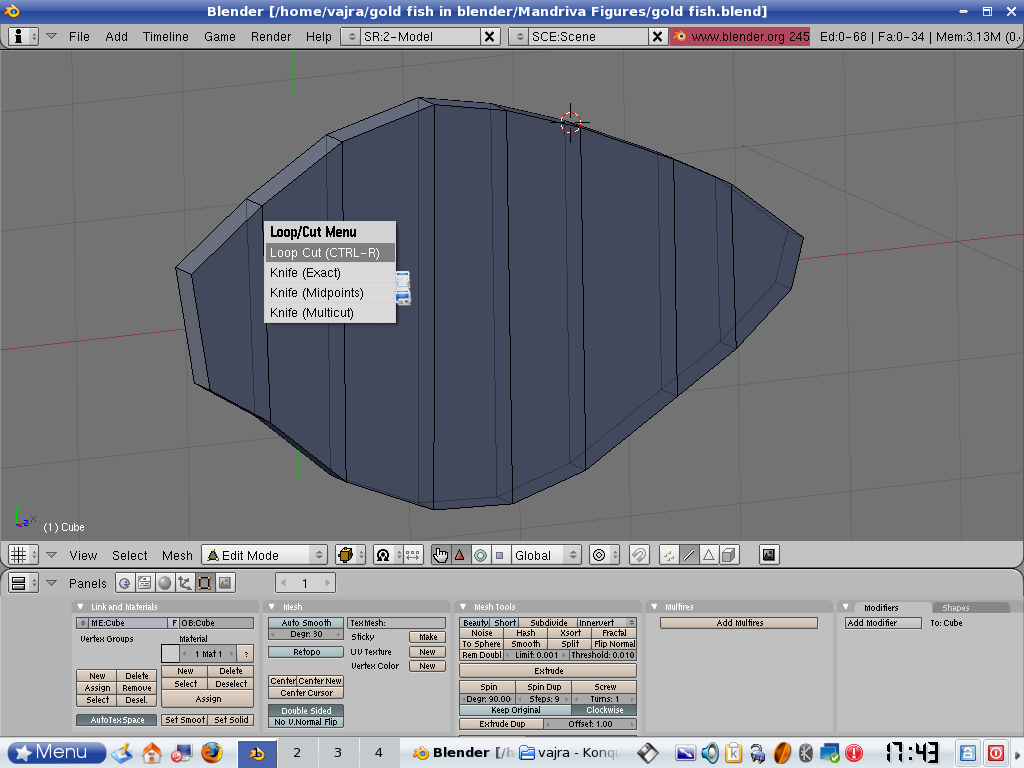Toggle the Auto Smooth option
1024x768 pixels.
(306, 623)
